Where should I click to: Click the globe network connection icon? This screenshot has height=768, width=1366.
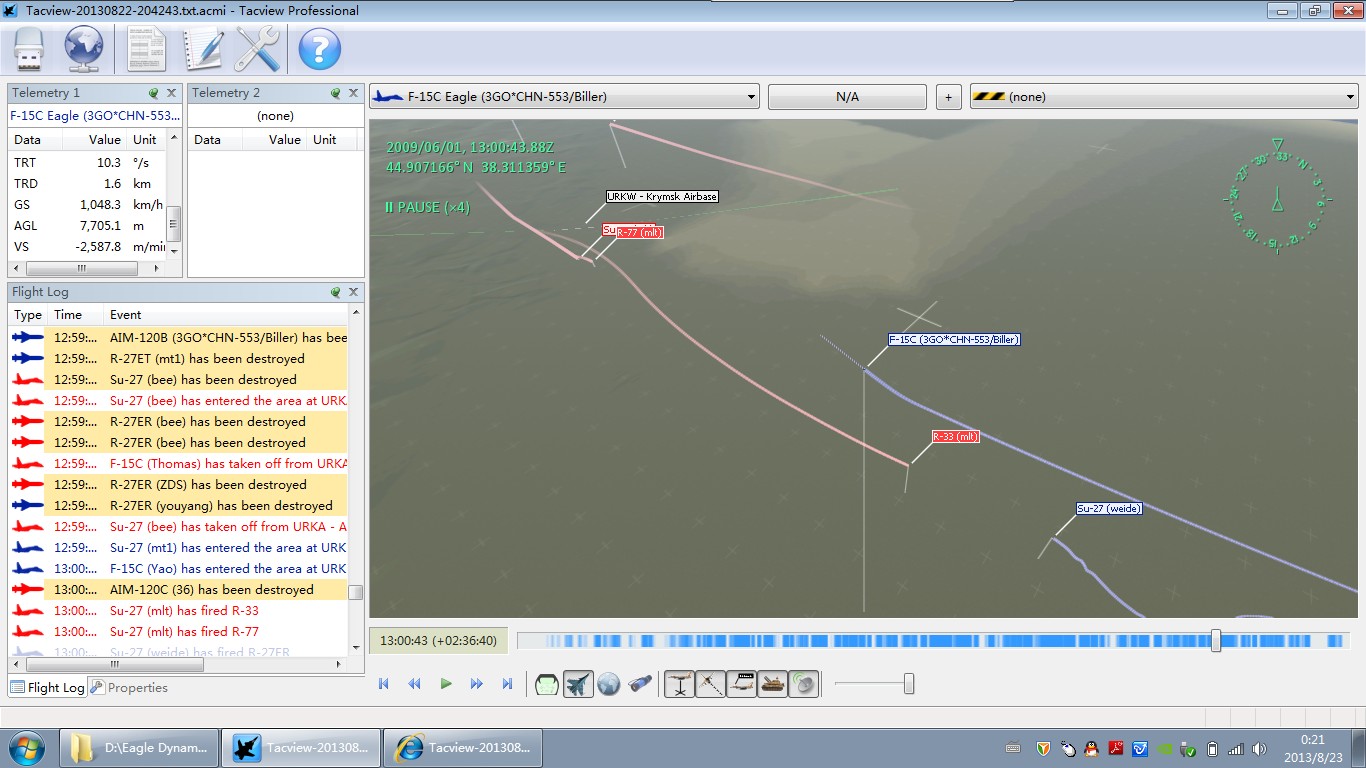click(85, 49)
